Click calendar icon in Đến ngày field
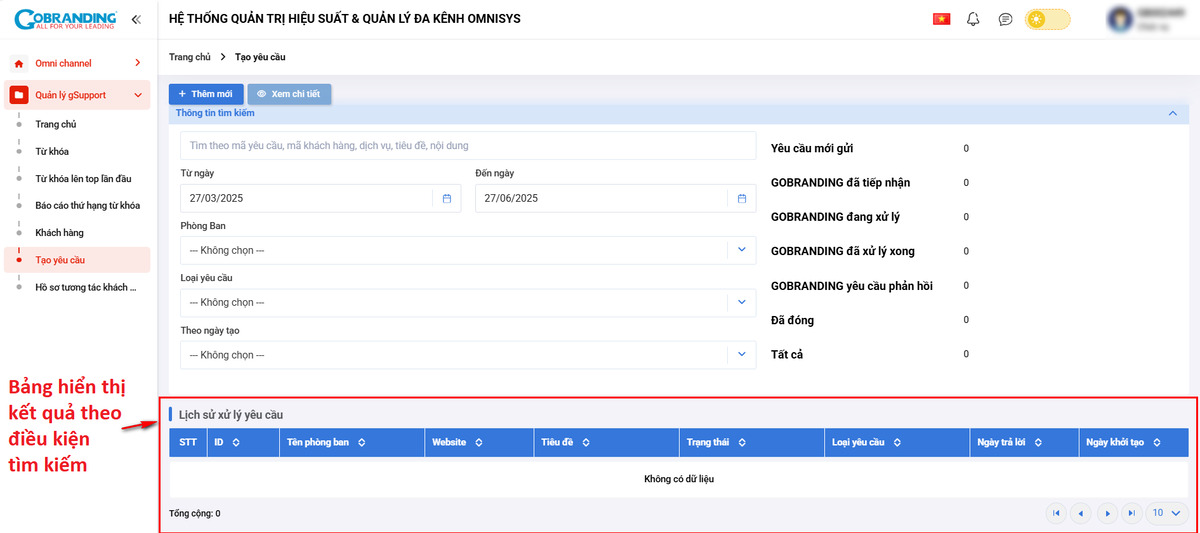 (x=742, y=198)
